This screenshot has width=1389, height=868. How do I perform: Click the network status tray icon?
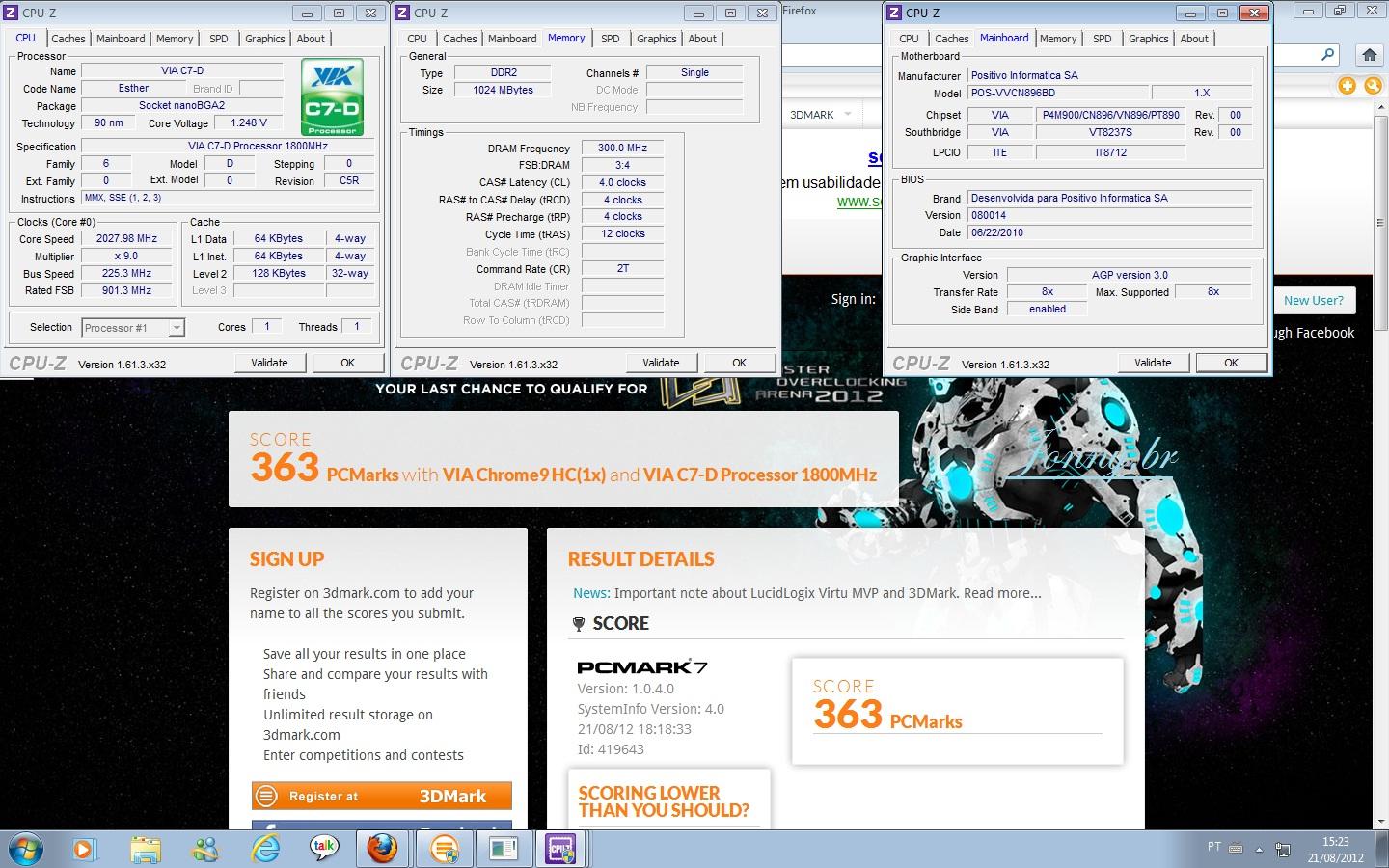[1283, 850]
